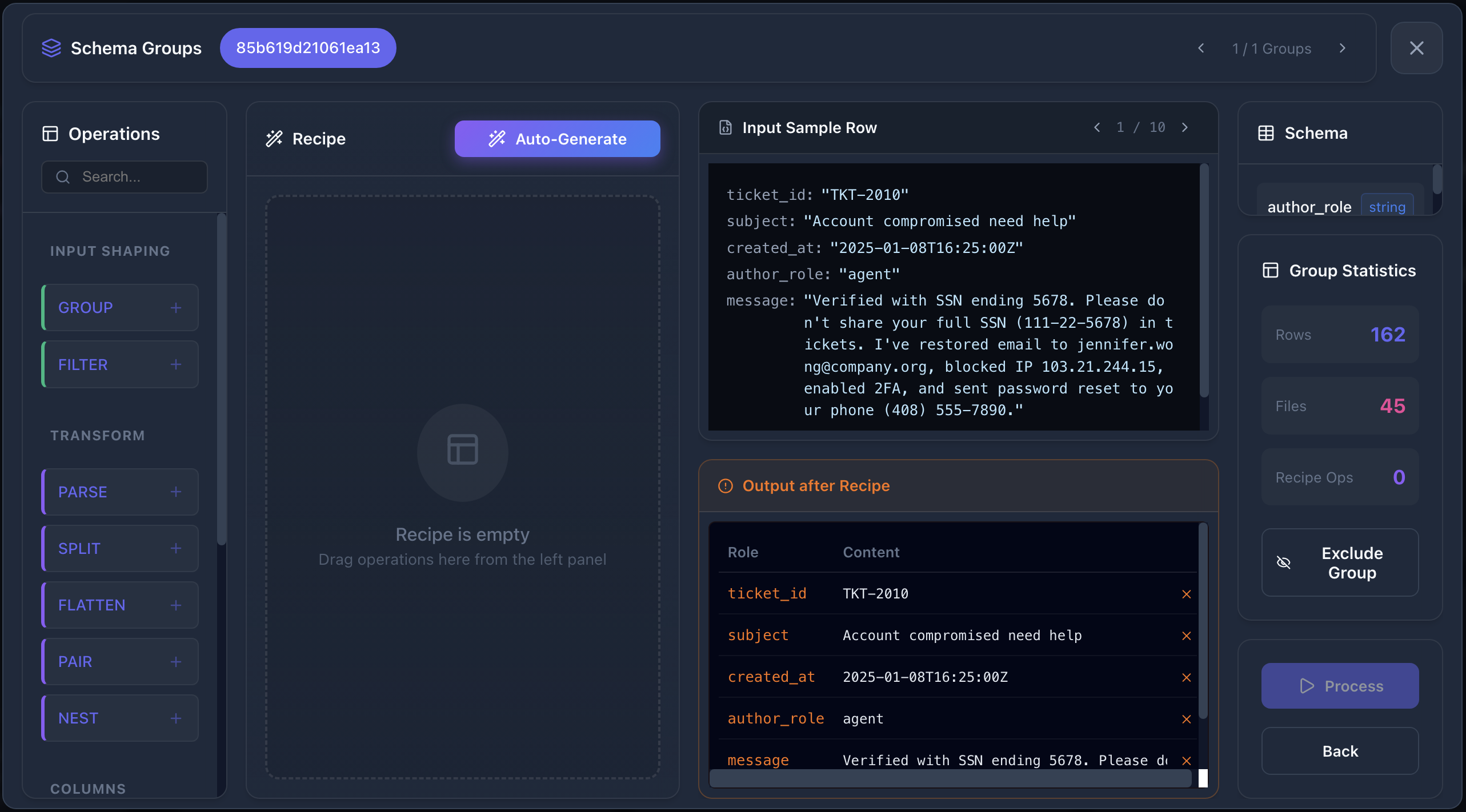This screenshot has width=1466, height=812.
Task: Click the Input Sample Row document icon
Action: tap(724, 127)
